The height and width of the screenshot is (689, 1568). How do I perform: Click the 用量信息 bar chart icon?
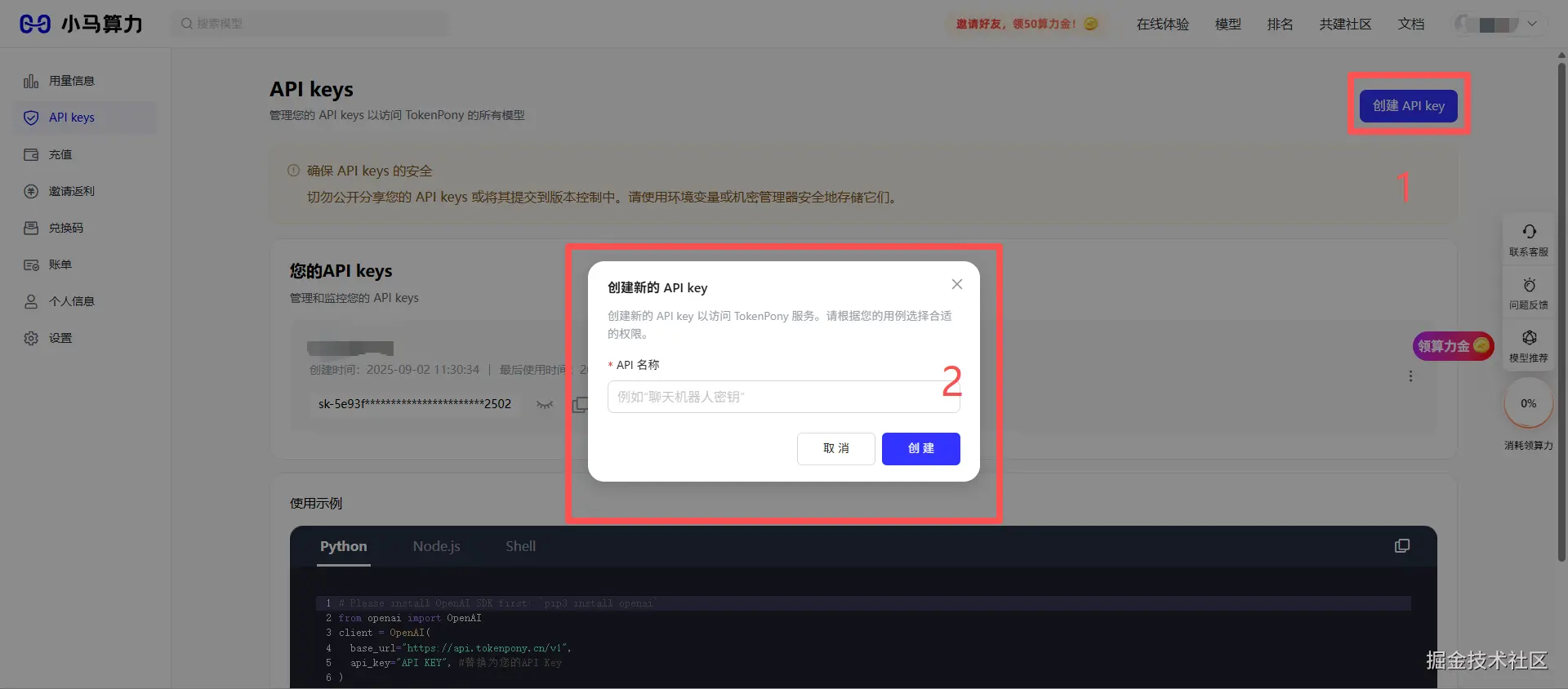(x=31, y=81)
